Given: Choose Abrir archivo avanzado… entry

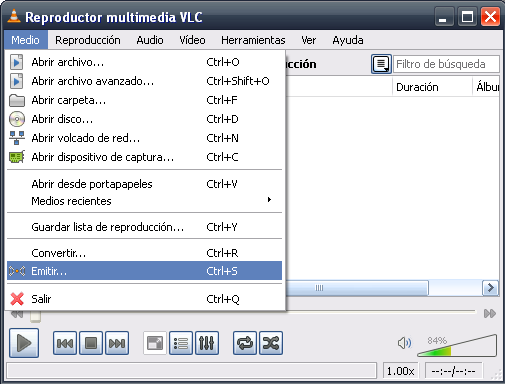Looking at the screenshot, I should point(145,81).
